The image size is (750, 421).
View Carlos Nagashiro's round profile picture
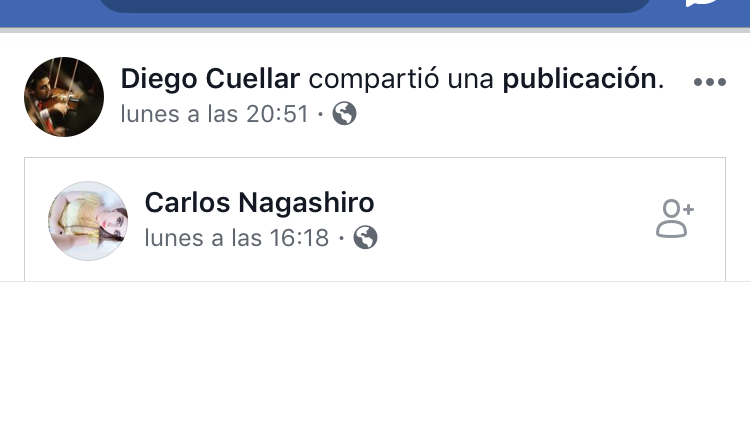(x=88, y=221)
